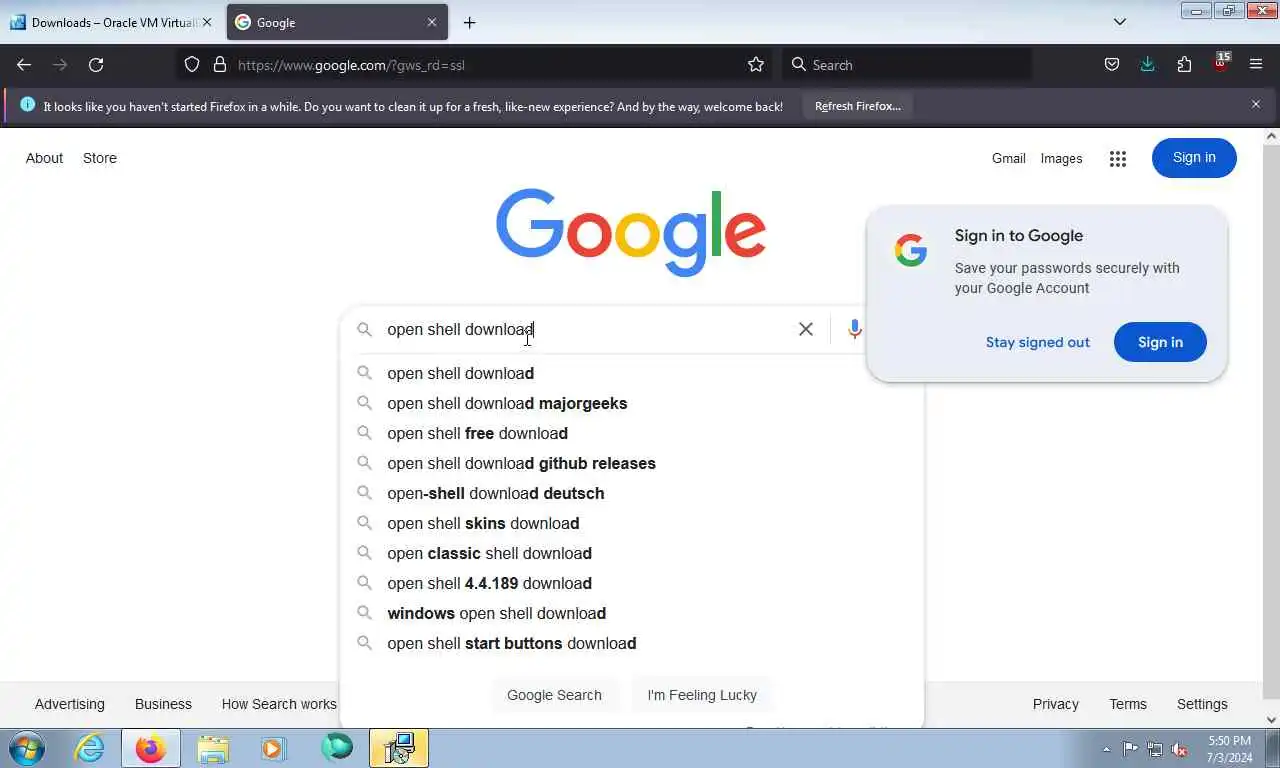This screenshot has height=768, width=1280.
Task: Select suggestion 'open-shell download deutsch'
Action: click(x=632, y=493)
